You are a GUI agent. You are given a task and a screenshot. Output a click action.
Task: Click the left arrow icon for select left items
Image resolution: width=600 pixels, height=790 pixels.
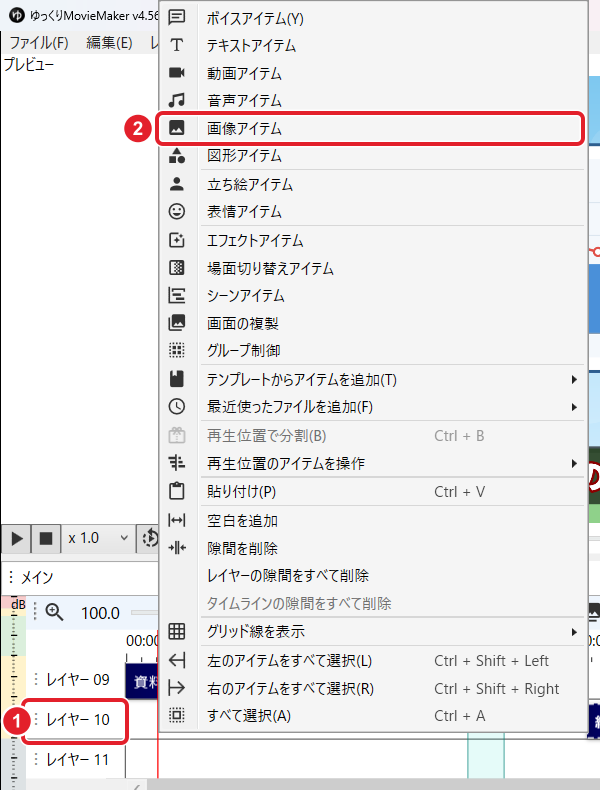click(176, 660)
